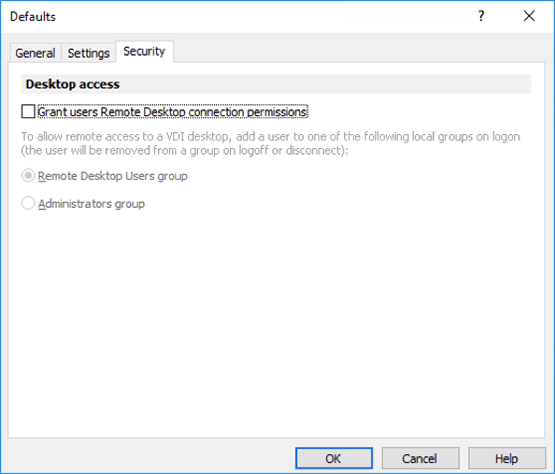Dismiss changes using the Cancel button
This screenshot has width=555, height=474.
(x=420, y=458)
